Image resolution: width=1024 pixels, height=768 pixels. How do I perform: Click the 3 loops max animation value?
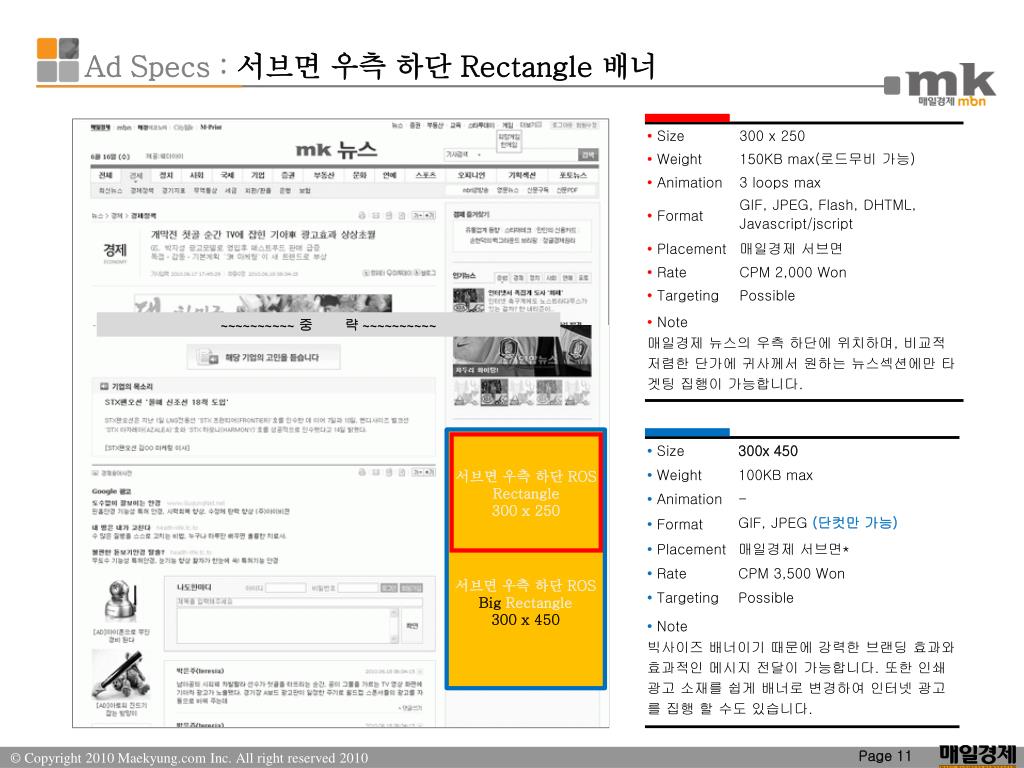pyautogui.click(x=780, y=182)
